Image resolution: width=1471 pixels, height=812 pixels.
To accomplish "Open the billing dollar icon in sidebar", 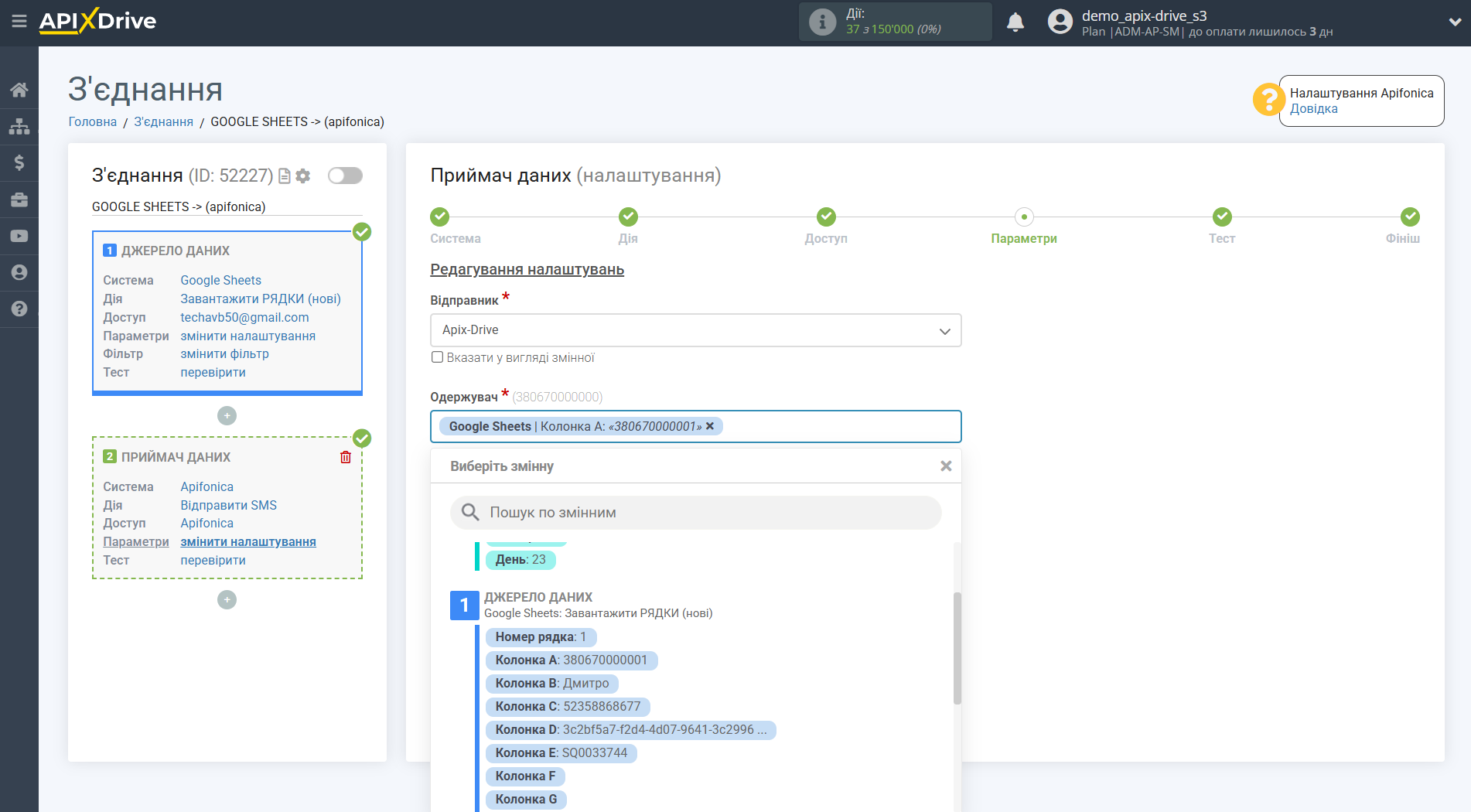I will coord(19,162).
